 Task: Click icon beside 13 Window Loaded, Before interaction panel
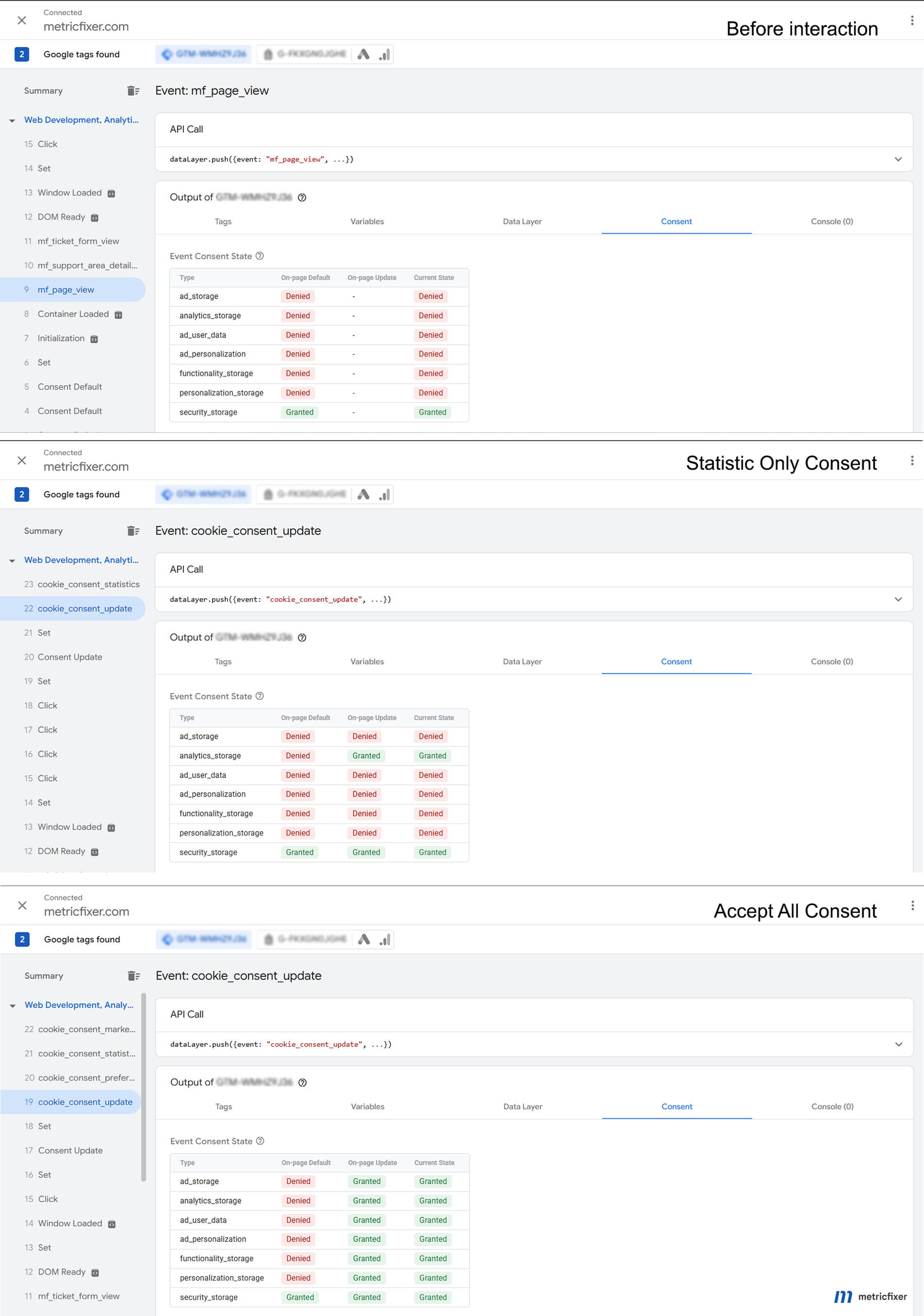[112, 194]
